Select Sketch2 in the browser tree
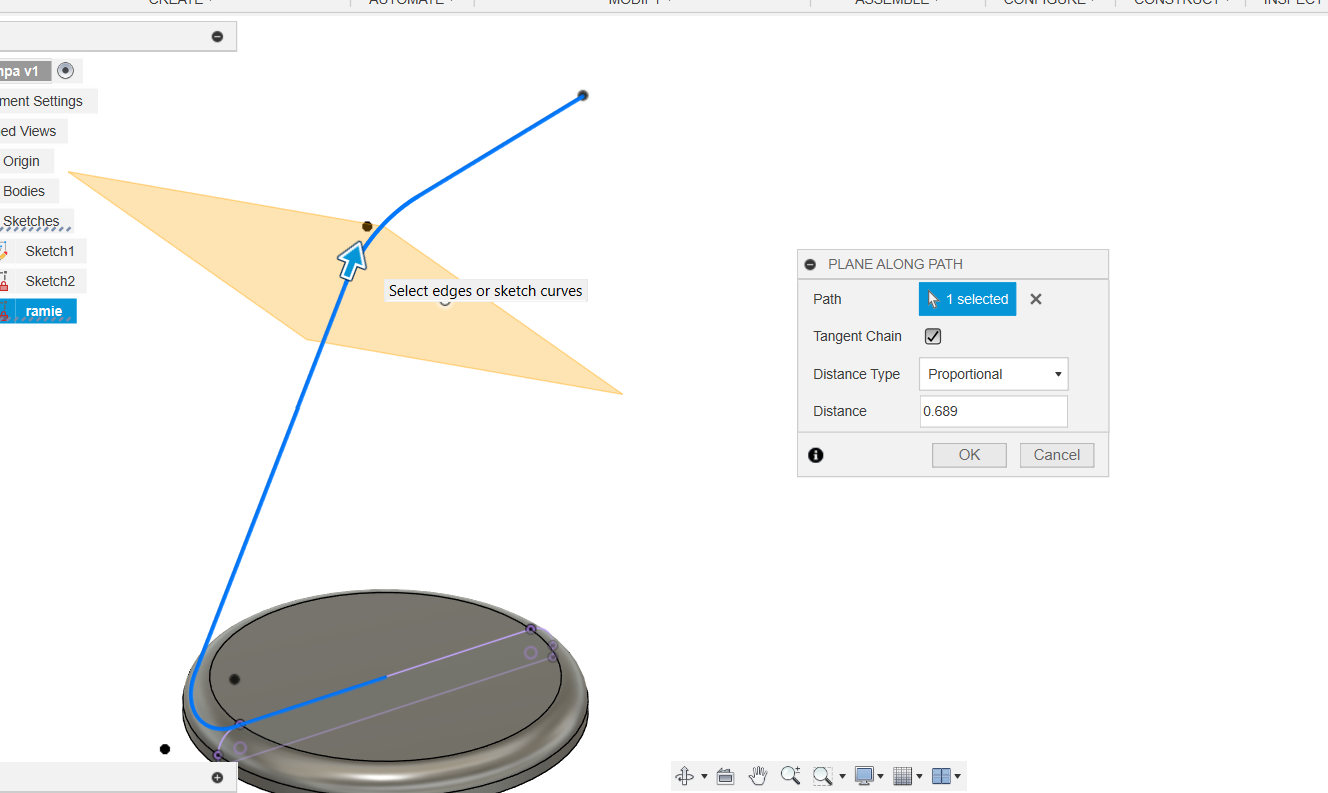1328x793 pixels. (x=50, y=281)
